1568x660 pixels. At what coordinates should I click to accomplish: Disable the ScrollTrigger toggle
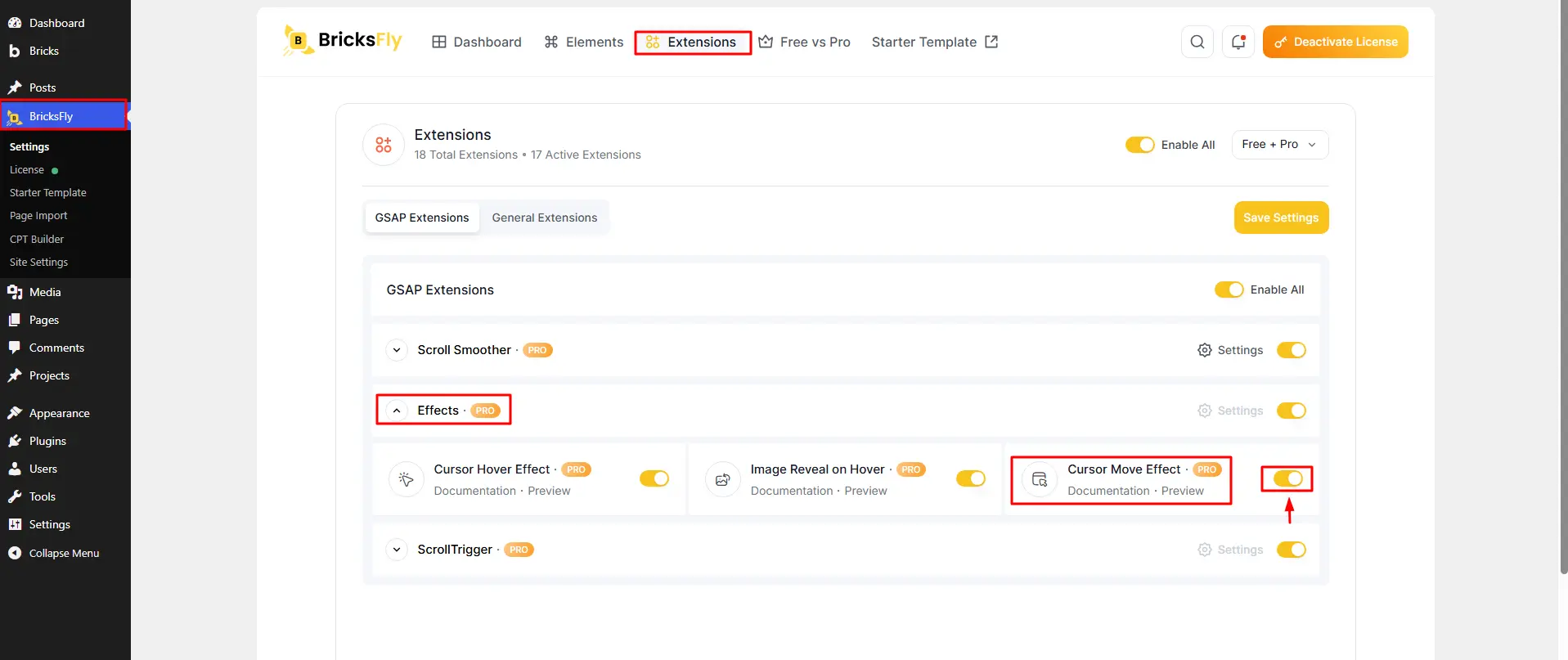pos(1292,550)
